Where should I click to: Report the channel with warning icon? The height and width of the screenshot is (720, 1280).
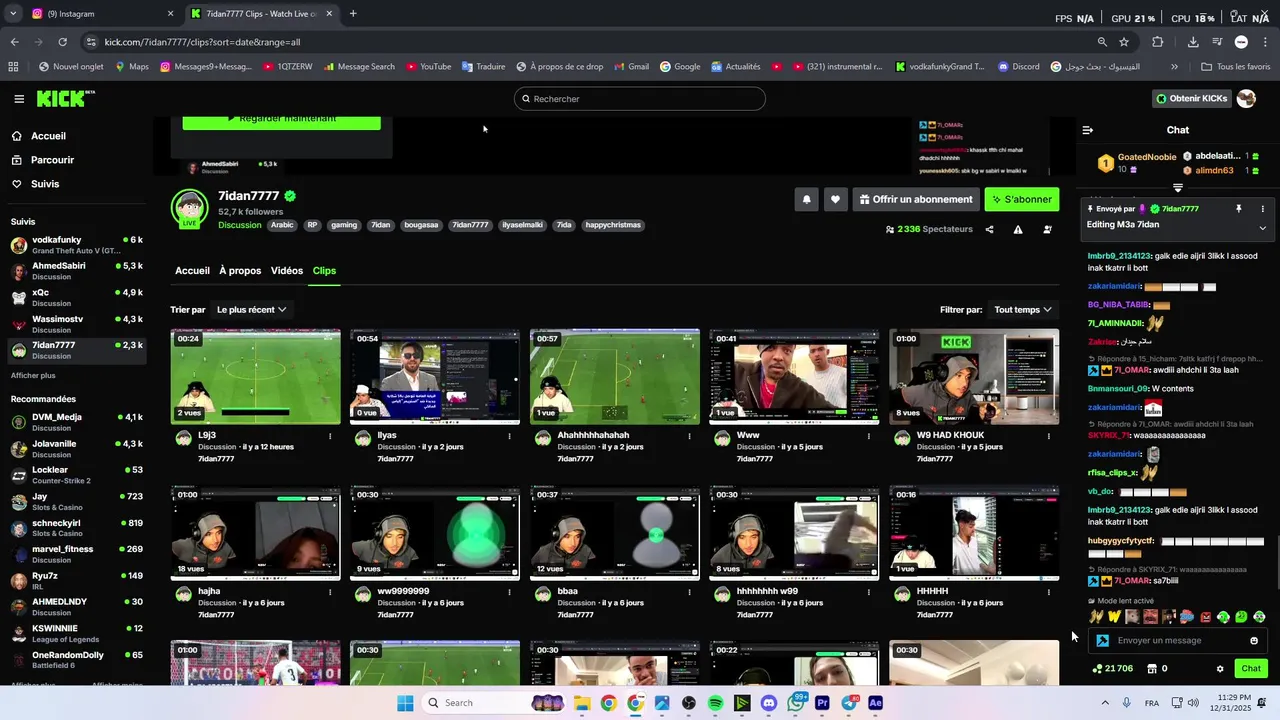(x=1018, y=229)
